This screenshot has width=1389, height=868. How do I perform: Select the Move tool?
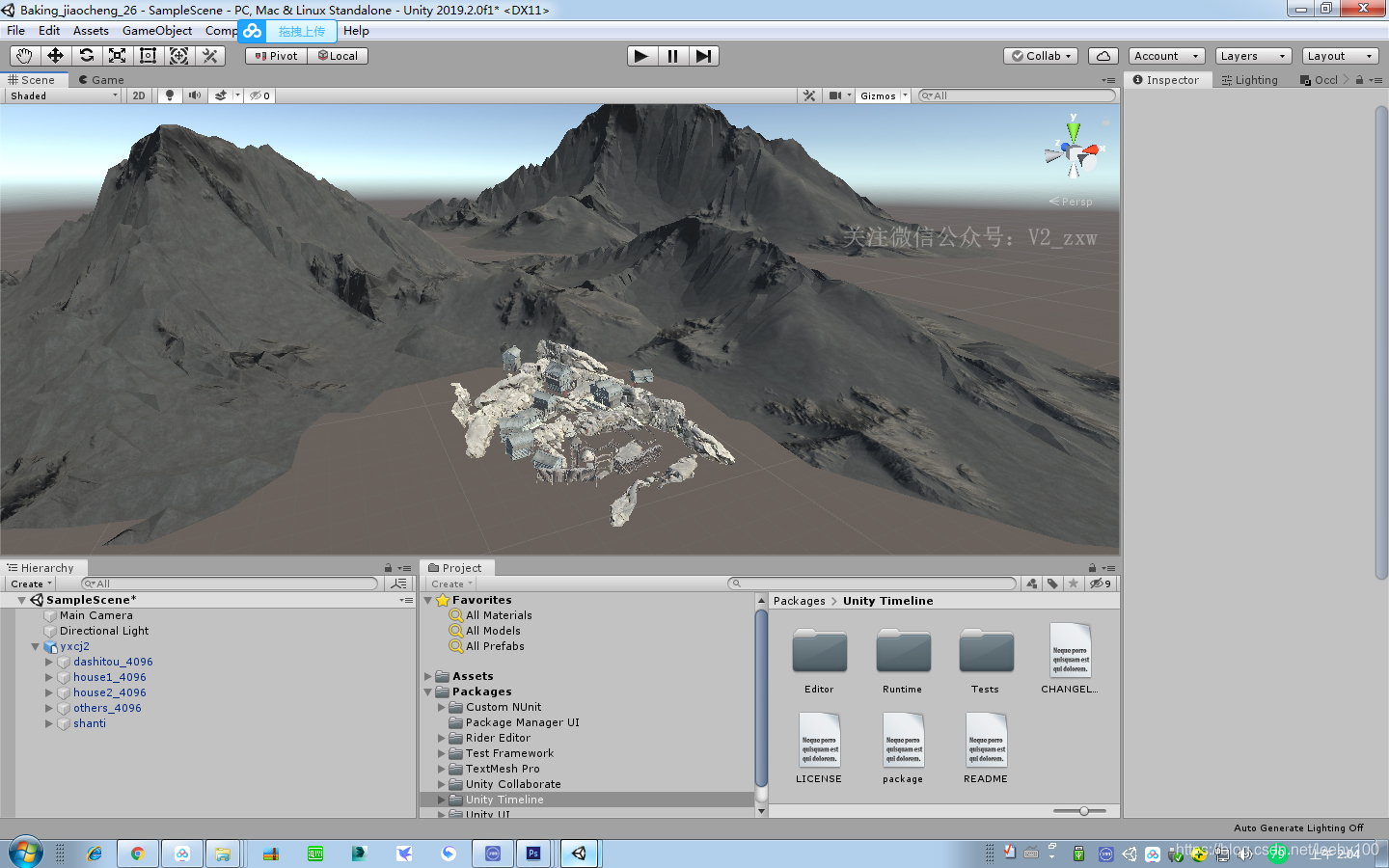pos(55,56)
